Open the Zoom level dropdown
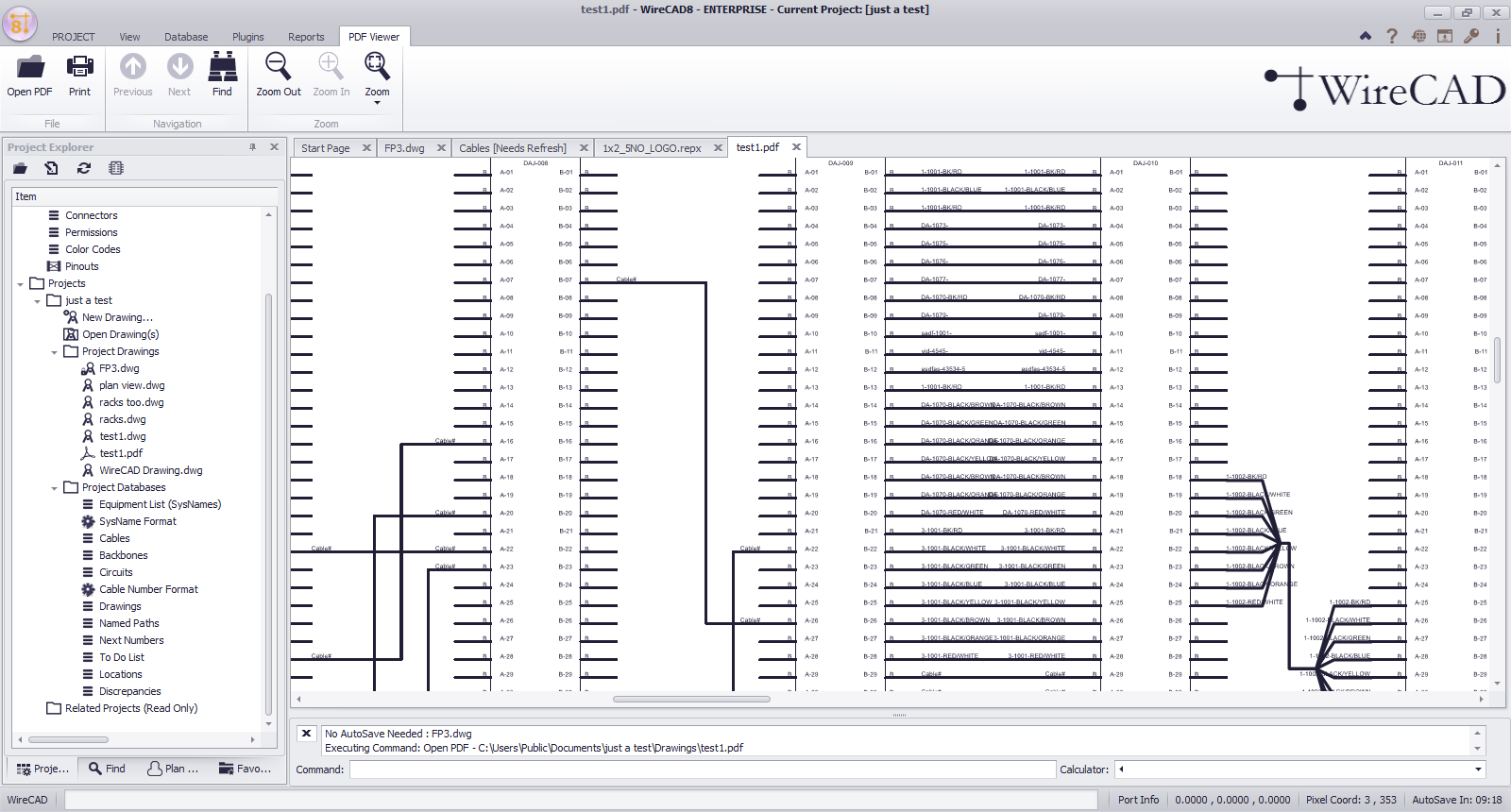The width and height of the screenshot is (1511, 812). 377,78
